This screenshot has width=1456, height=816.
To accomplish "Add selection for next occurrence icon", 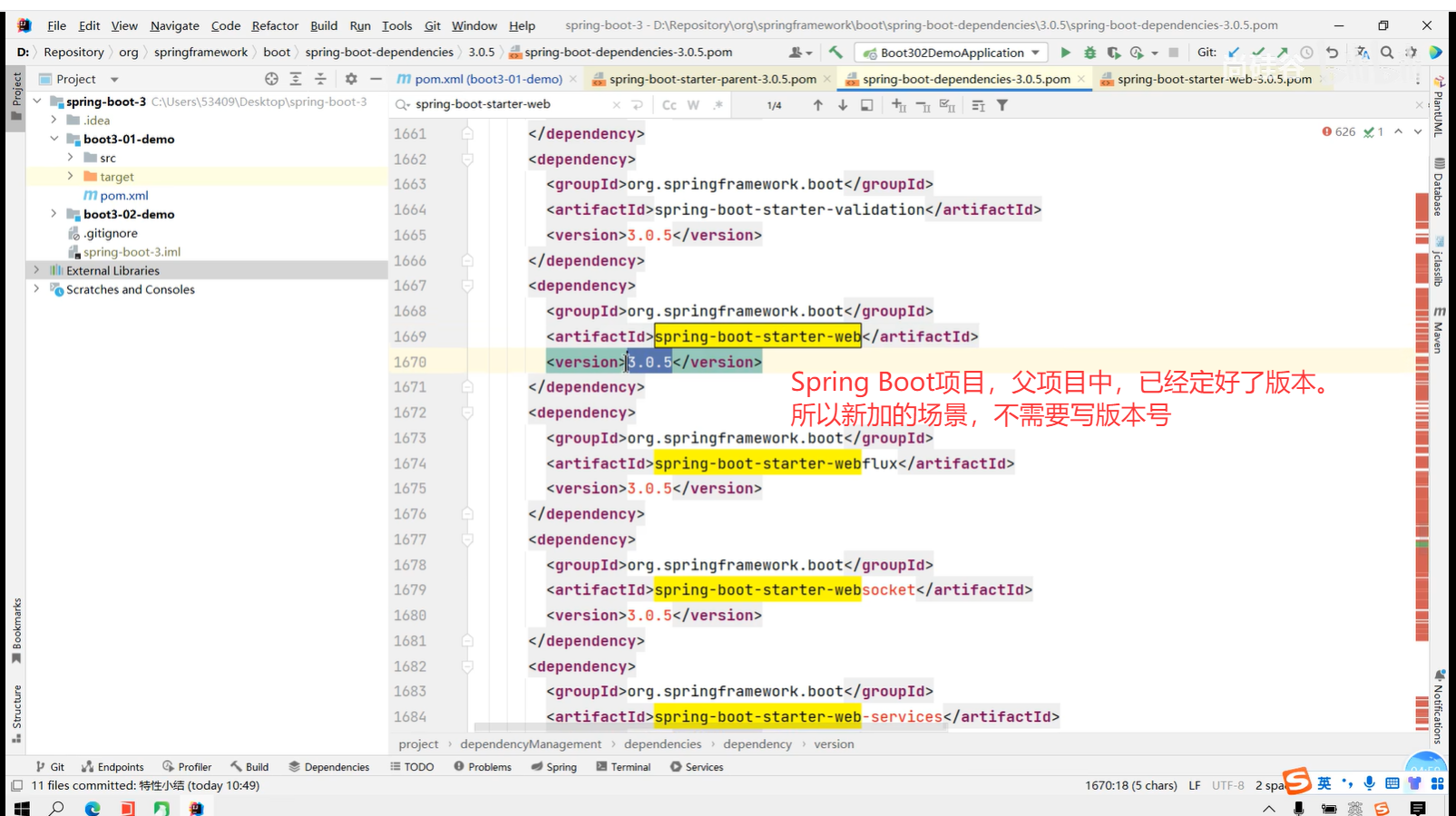I will click(899, 105).
